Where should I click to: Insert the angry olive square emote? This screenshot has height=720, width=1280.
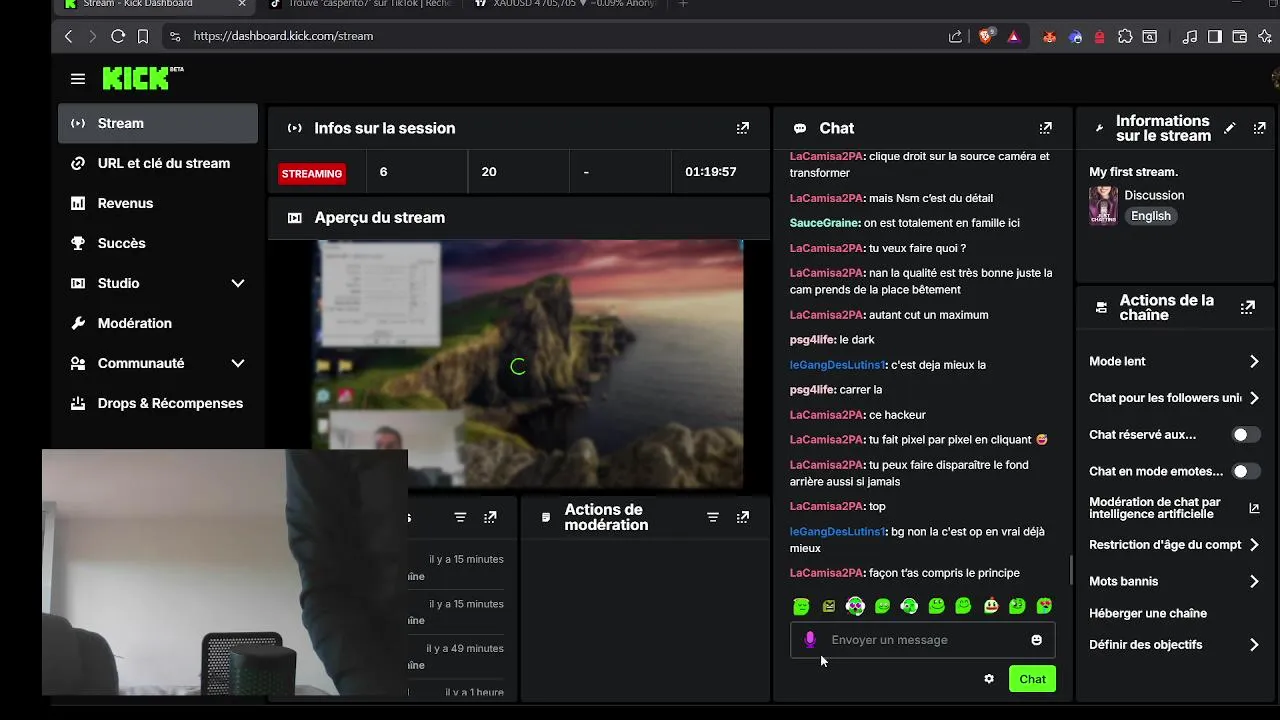click(x=828, y=606)
